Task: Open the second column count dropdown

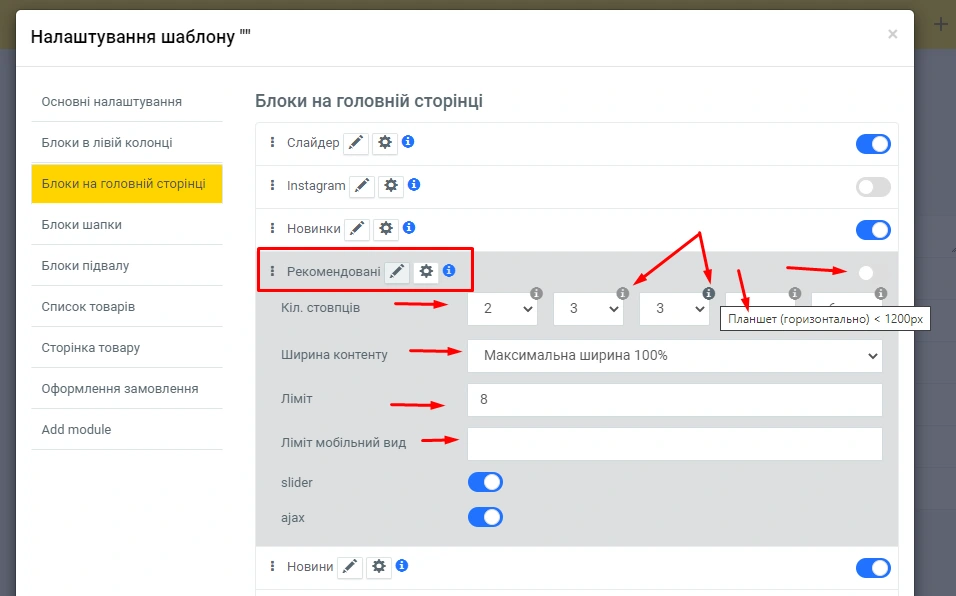Action: coord(588,310)
